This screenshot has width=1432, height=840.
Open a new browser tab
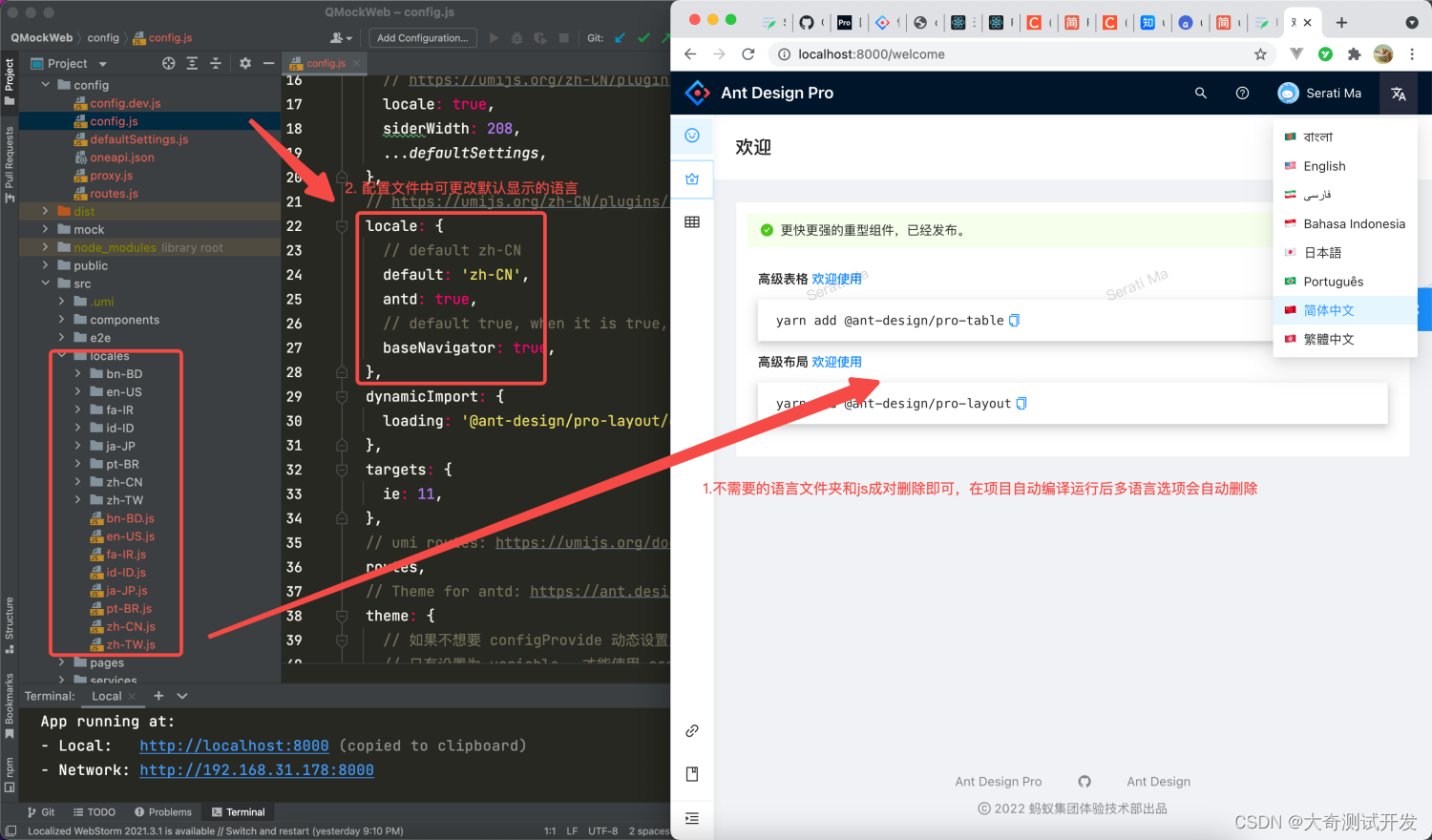(1341, 22)
